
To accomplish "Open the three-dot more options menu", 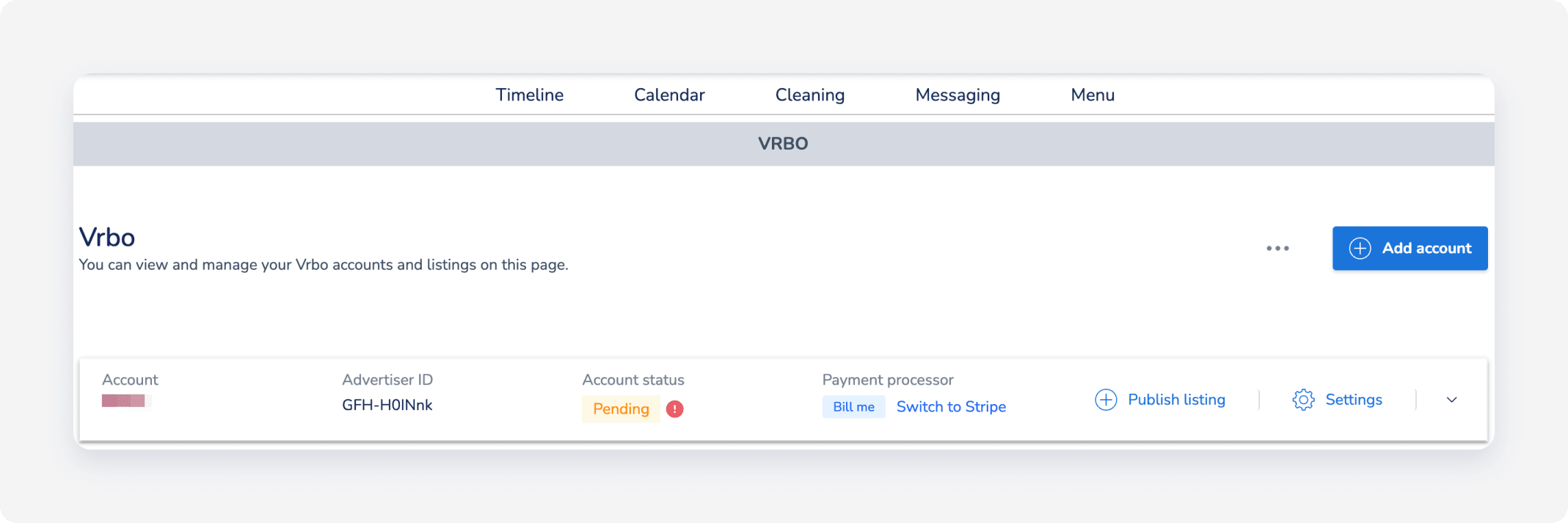I will (x=1277, y=249).
